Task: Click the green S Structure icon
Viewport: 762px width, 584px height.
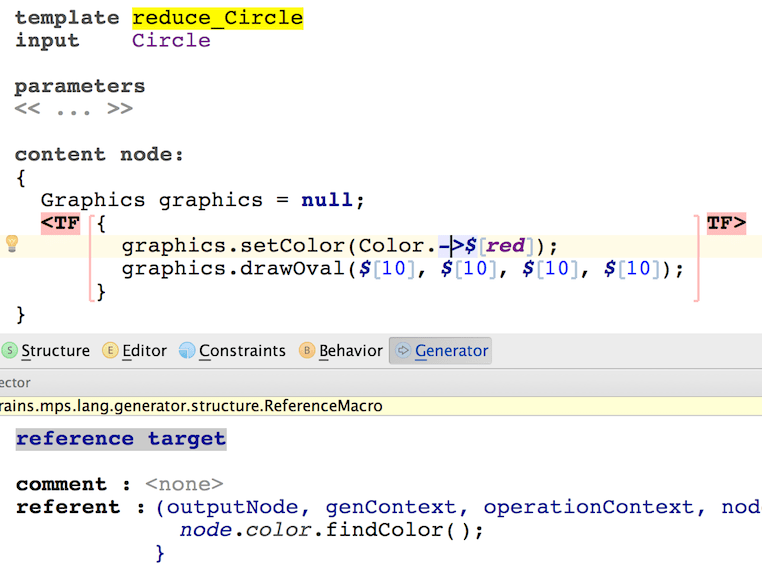Action: pos(10,351)
